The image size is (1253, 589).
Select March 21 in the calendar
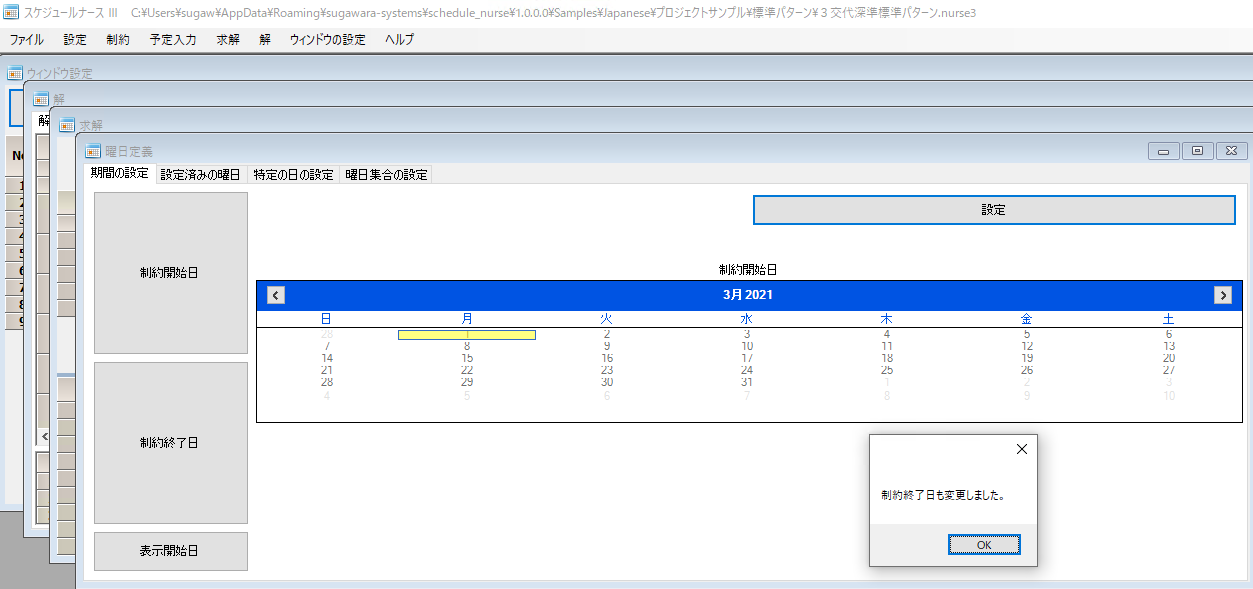coord(327,370)
